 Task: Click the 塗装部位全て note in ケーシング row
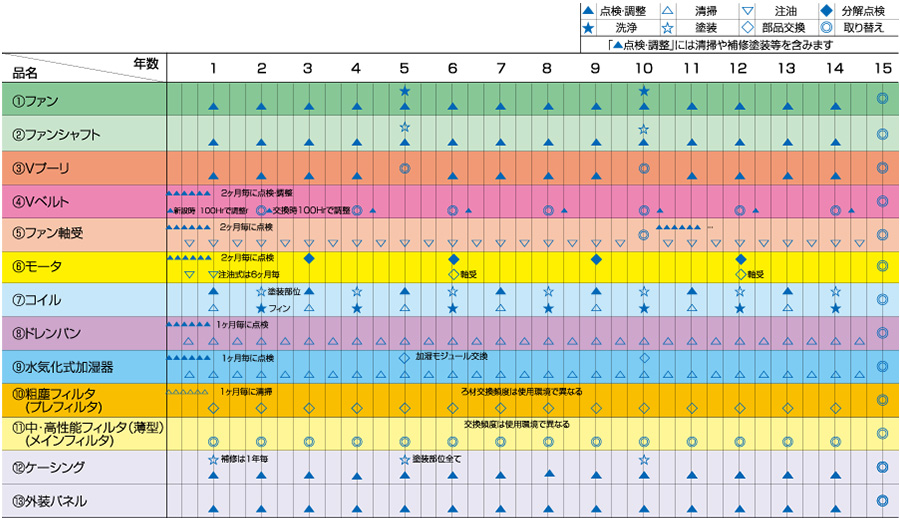(x=437, y=459)
